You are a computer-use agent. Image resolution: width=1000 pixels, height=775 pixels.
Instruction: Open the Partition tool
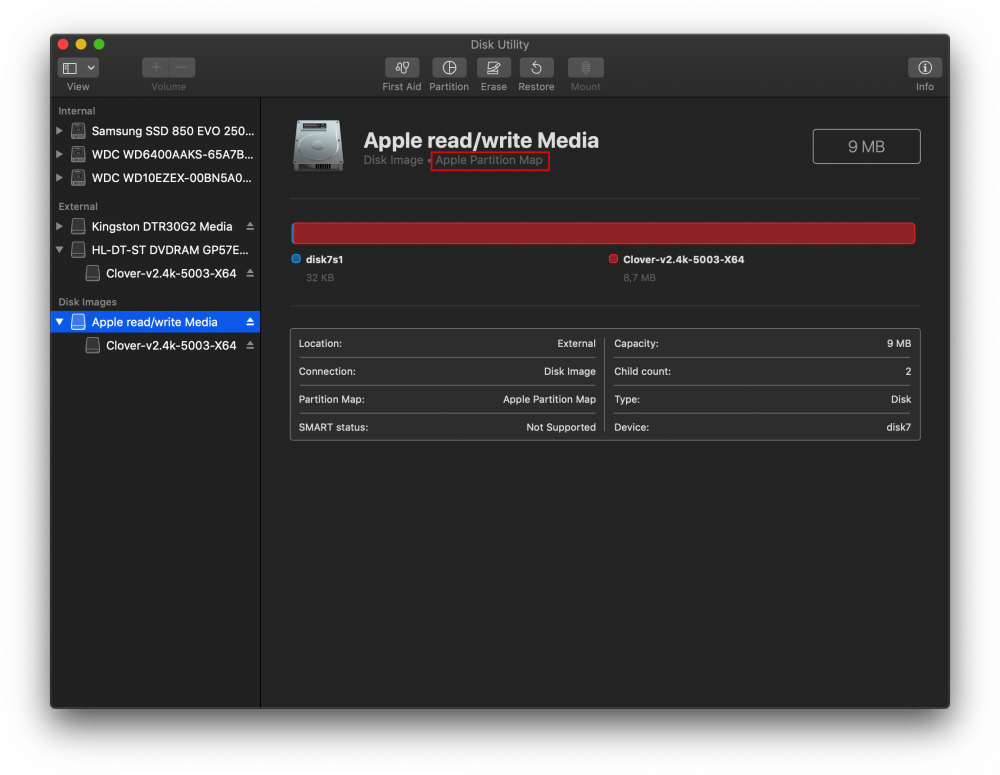click(449, 68)
